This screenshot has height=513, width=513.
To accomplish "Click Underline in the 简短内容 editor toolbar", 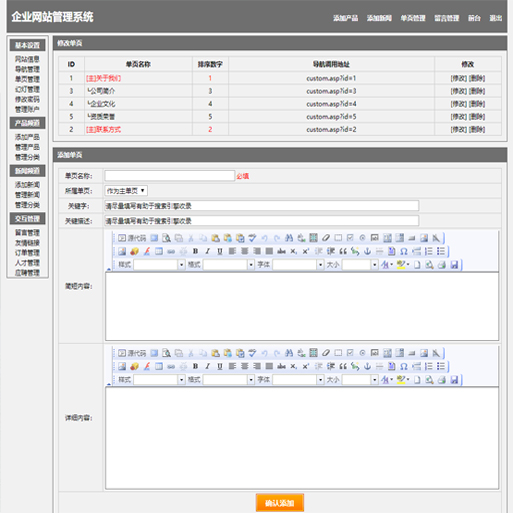I will pos(220,251).
